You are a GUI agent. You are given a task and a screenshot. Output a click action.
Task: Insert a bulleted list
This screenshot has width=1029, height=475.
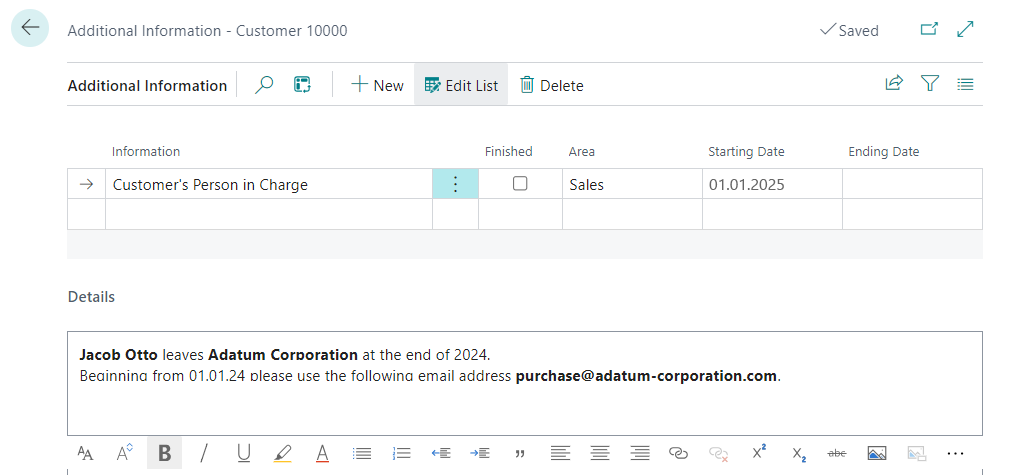point(363,453)
